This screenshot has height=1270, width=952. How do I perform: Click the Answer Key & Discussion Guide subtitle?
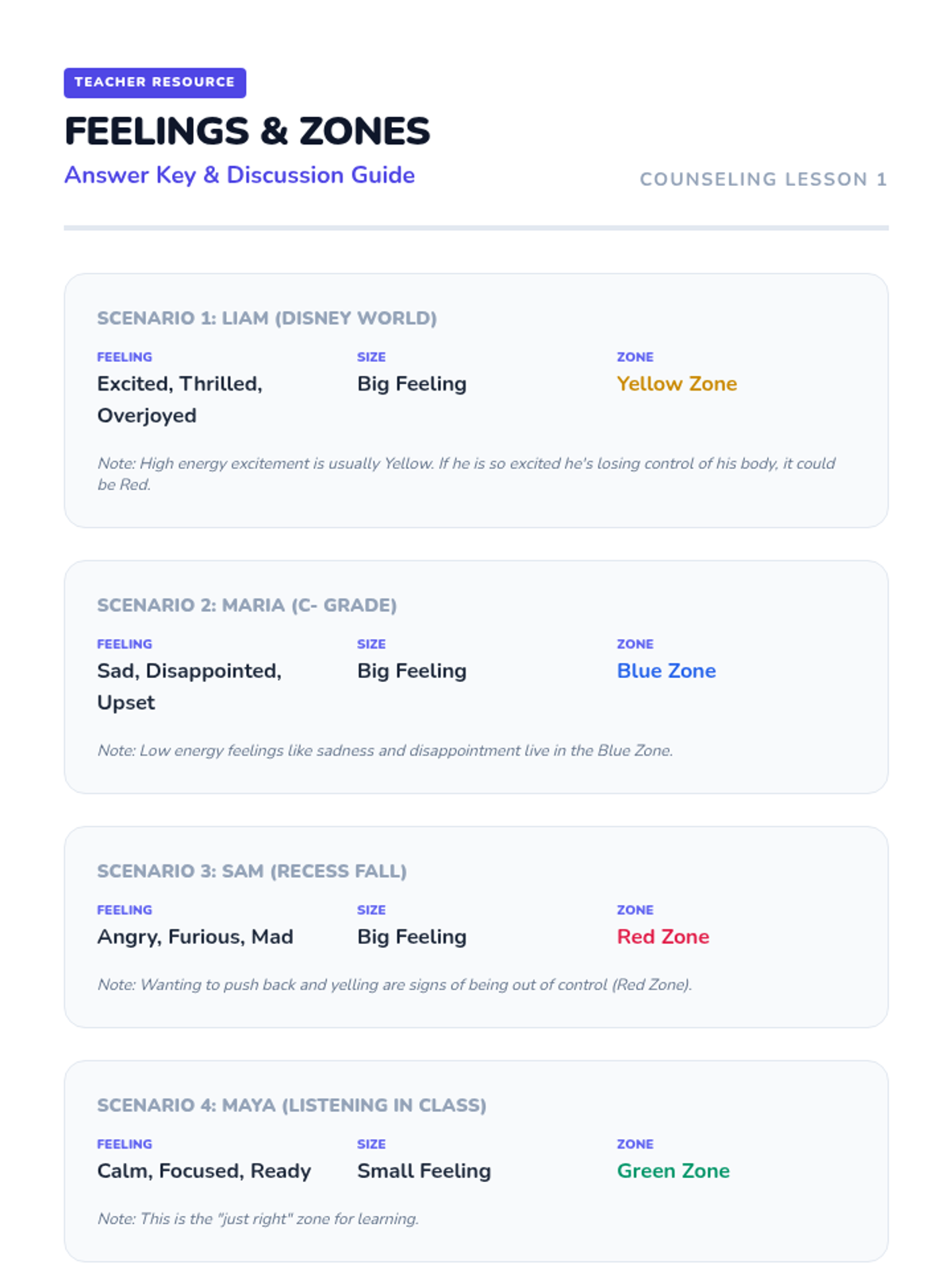pos(240,175)
